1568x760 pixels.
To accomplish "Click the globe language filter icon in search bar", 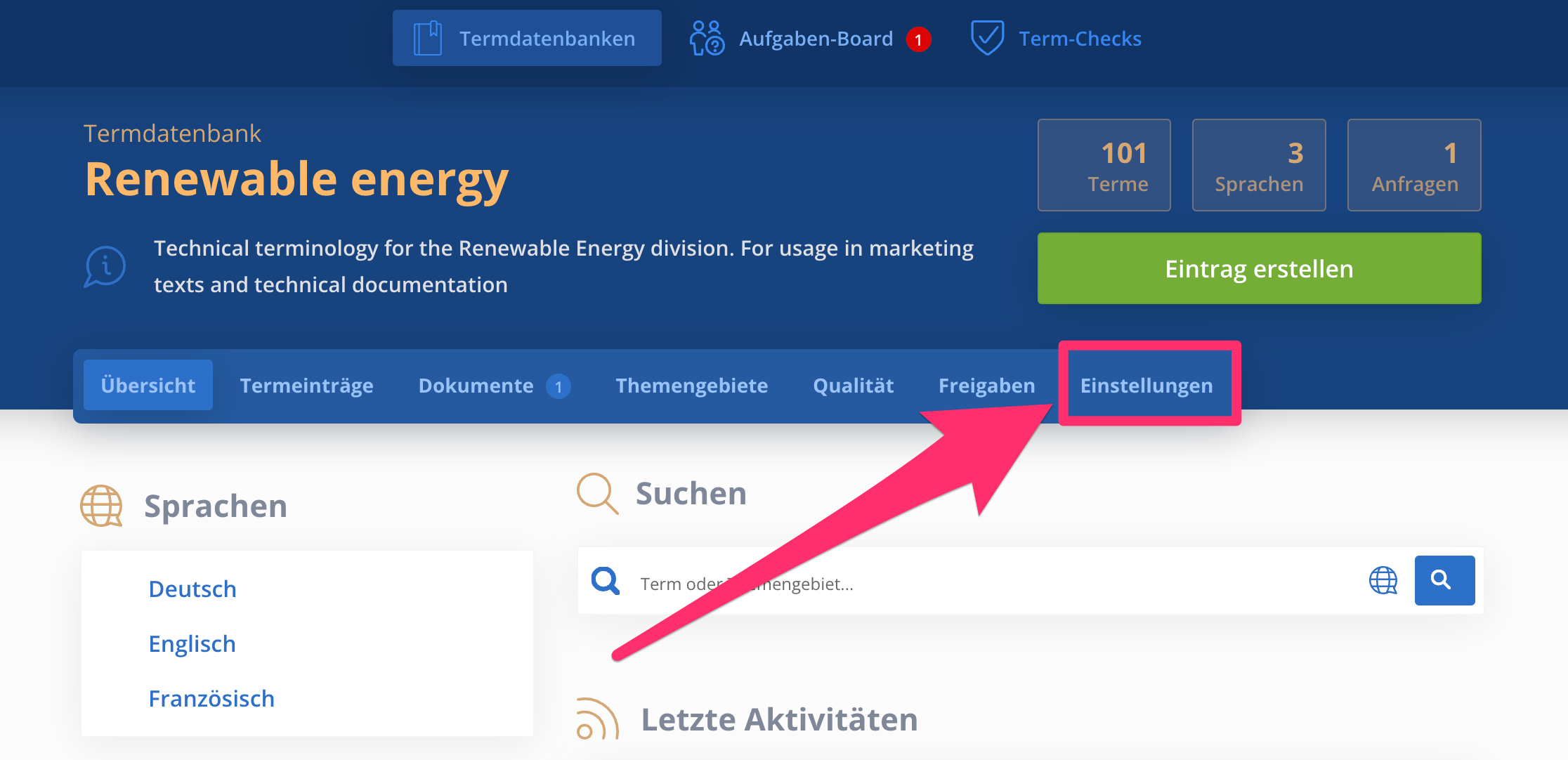I will pyautogui.click(x=1383, y=581).
